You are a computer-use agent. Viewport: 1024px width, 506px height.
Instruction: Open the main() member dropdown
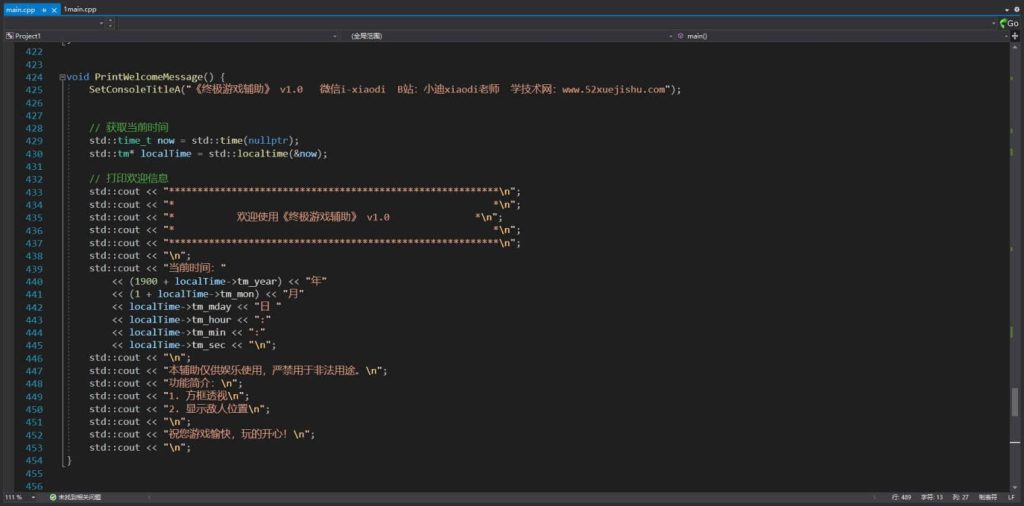(840, 36)
